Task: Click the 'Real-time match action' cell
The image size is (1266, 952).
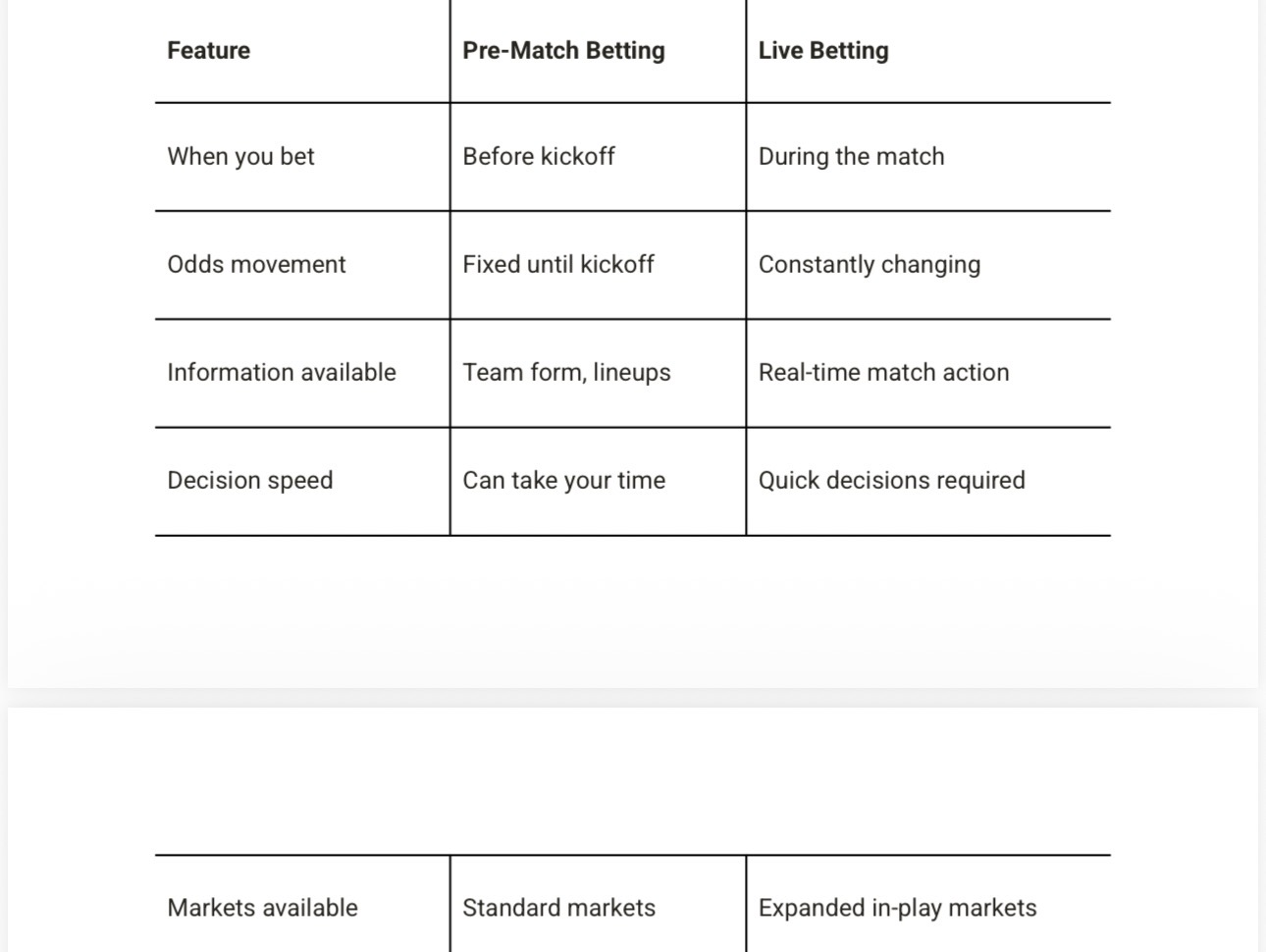Action: point(883,373)
